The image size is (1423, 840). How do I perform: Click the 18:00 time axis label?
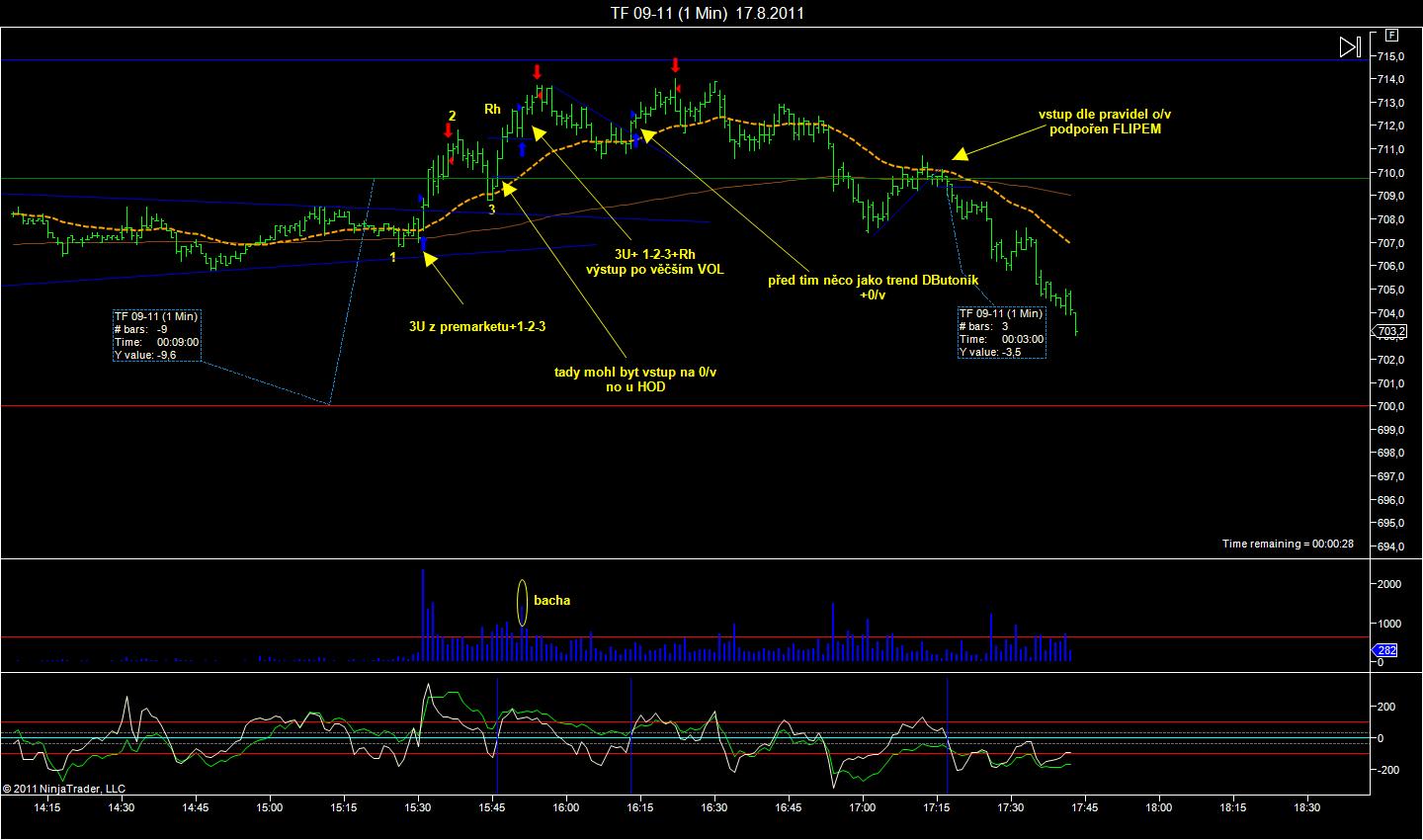pos(1159,806)
